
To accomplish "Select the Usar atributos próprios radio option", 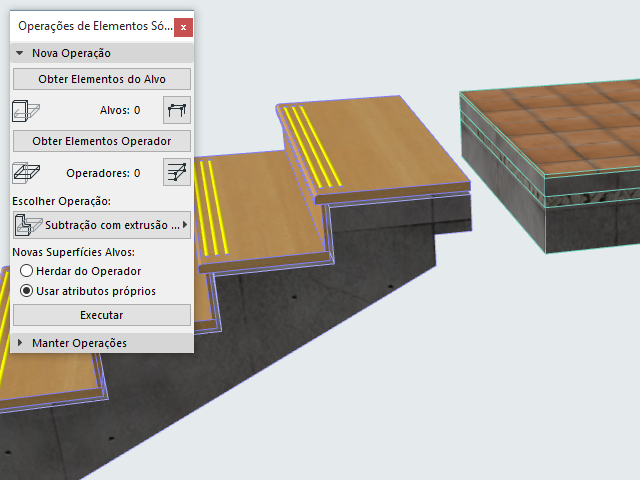I will 27,291.
